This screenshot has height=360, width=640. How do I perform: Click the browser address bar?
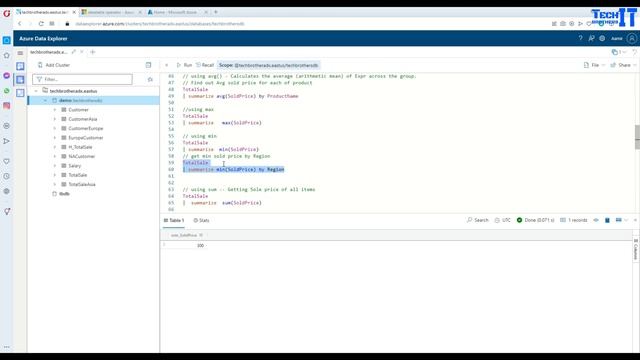pyautogui.click(x=160, y=24)
